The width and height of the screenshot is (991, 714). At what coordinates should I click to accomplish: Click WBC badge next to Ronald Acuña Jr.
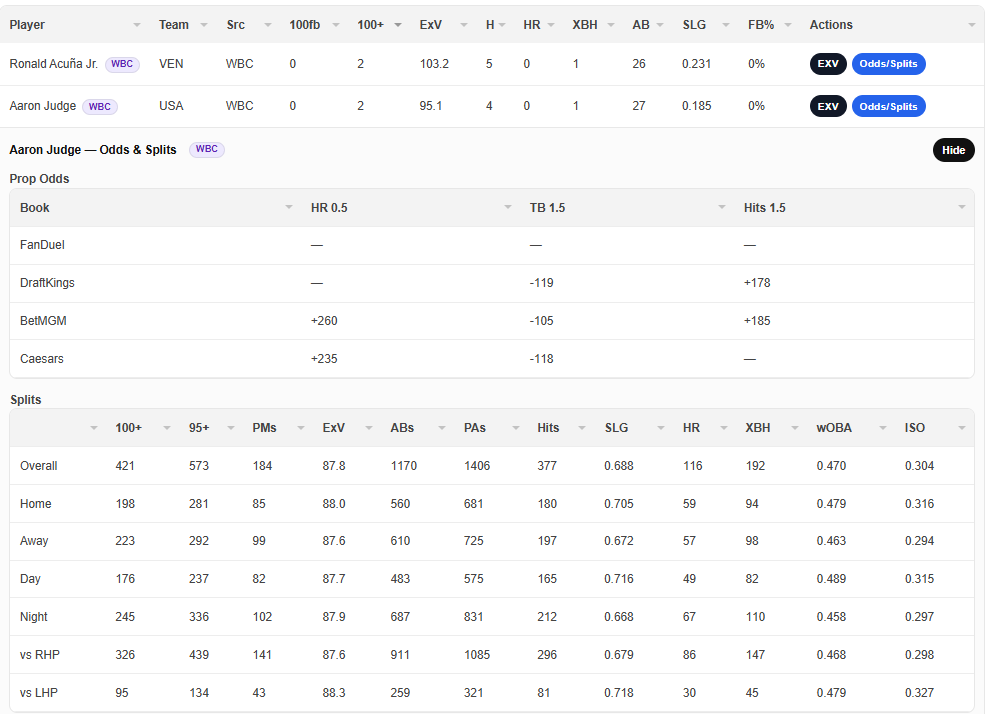[122, 64]
